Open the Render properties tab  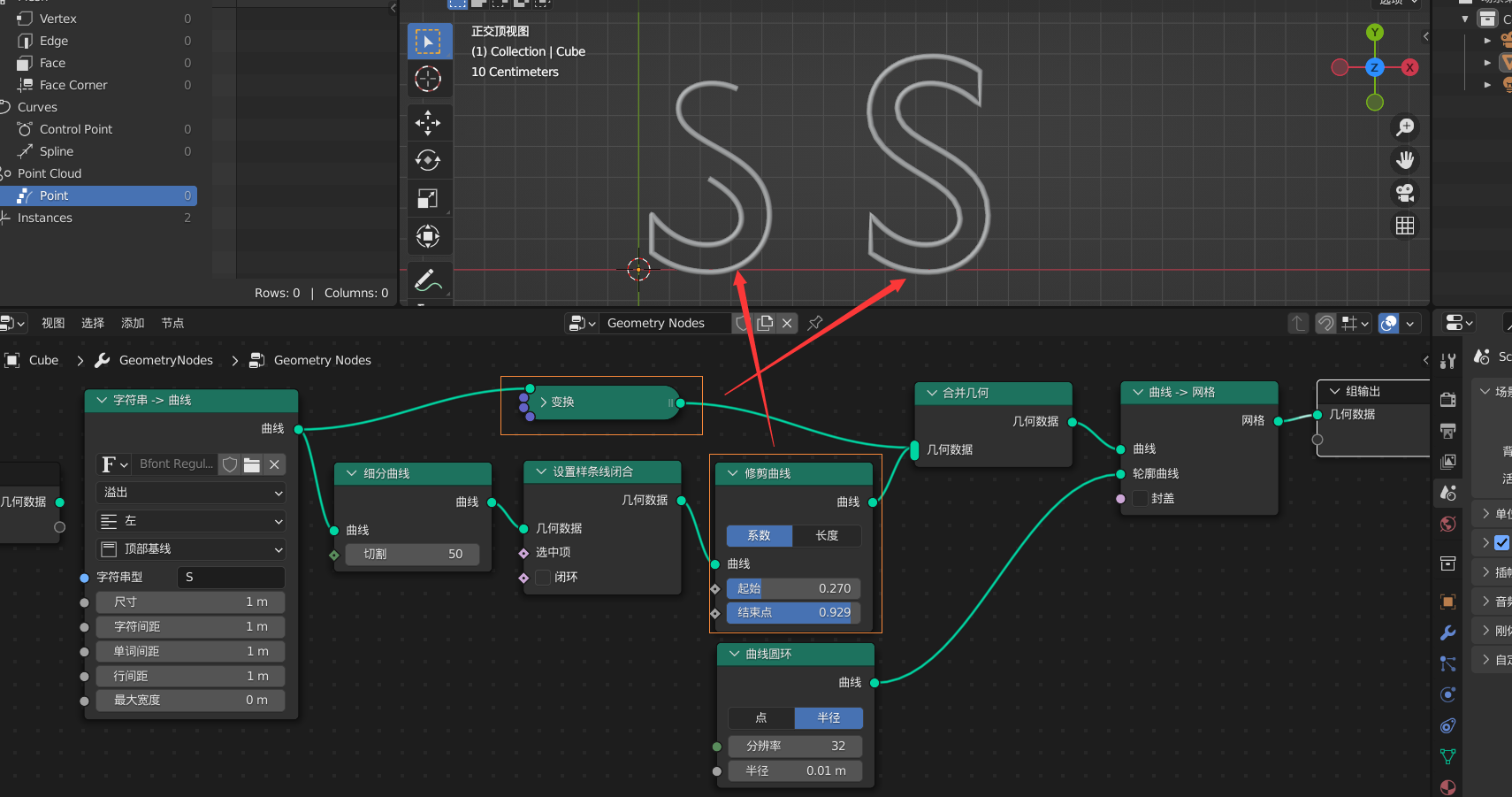[1447, 400]
